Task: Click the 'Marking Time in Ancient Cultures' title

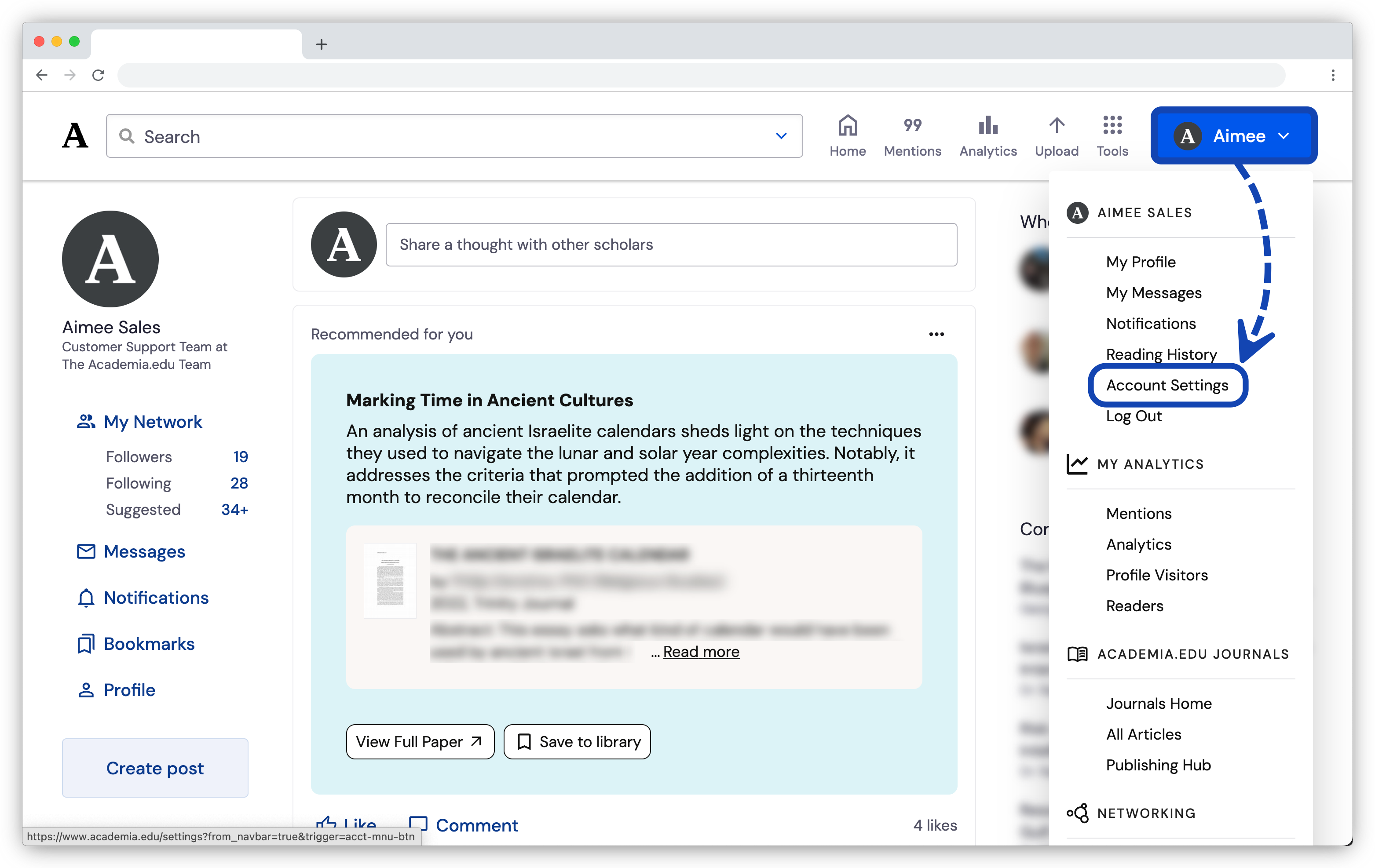Action: coord(490,400)
